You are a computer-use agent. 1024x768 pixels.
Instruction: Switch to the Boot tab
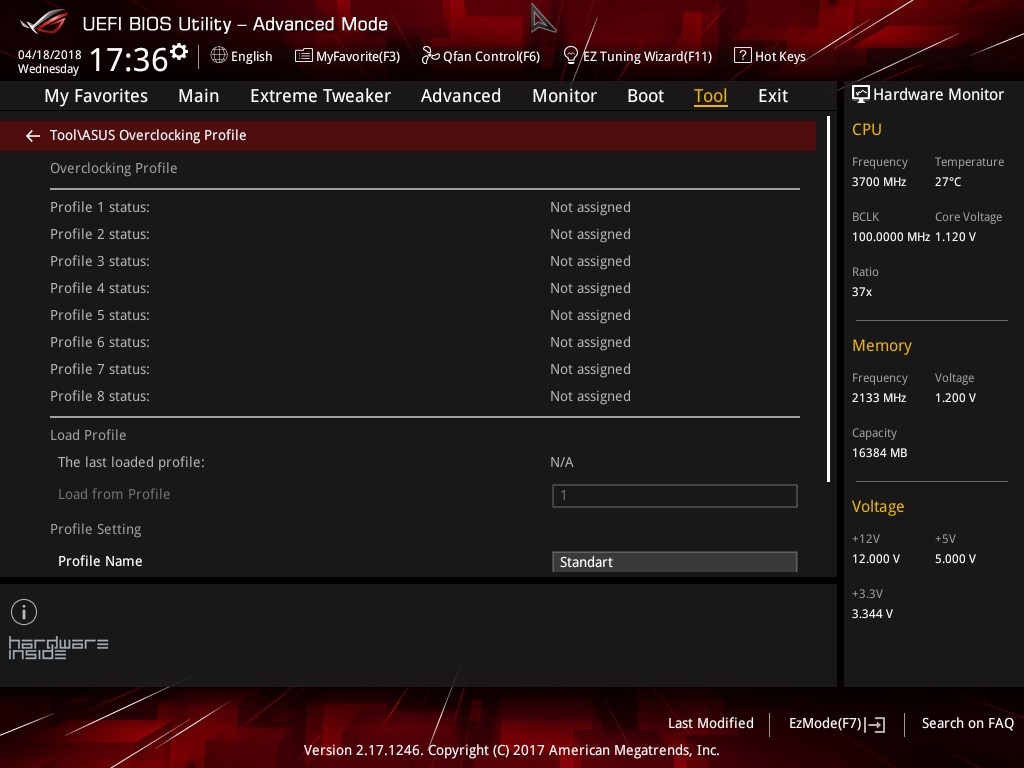tap(645, 96)
